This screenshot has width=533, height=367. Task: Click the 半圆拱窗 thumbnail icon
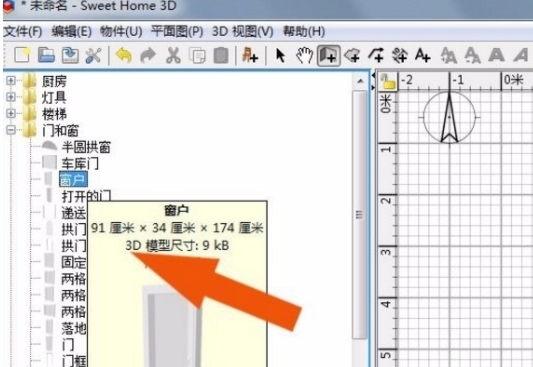[50, 146]
